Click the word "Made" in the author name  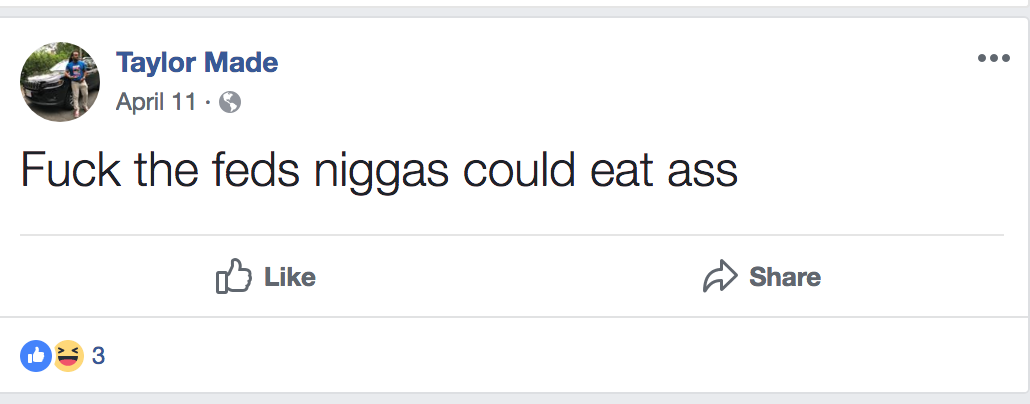[x=241, y=63]
